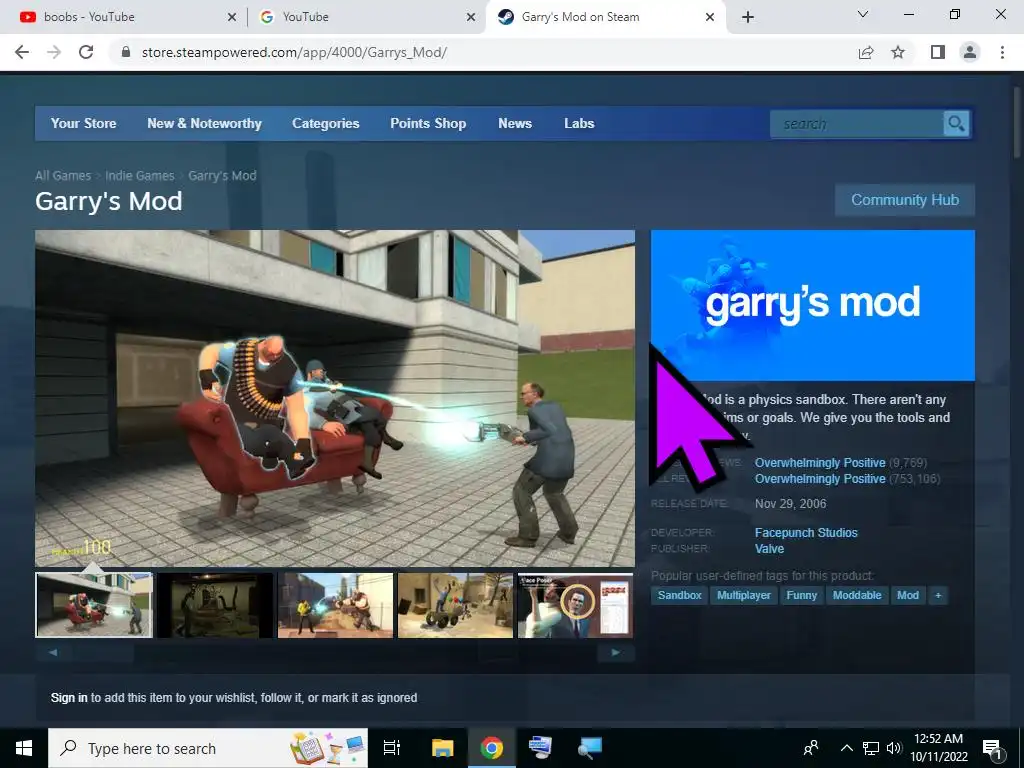Select the dark room screenshot thumbnail
The image size is (1024, 768).
click(x=215, y=605)
